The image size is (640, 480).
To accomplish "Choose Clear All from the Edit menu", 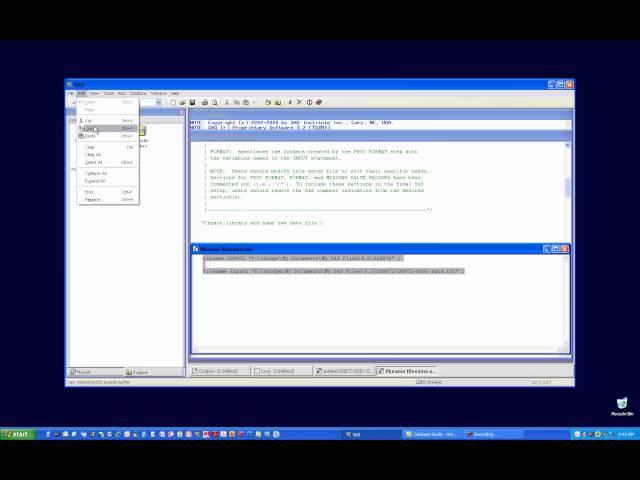I will tap(108, 155).
